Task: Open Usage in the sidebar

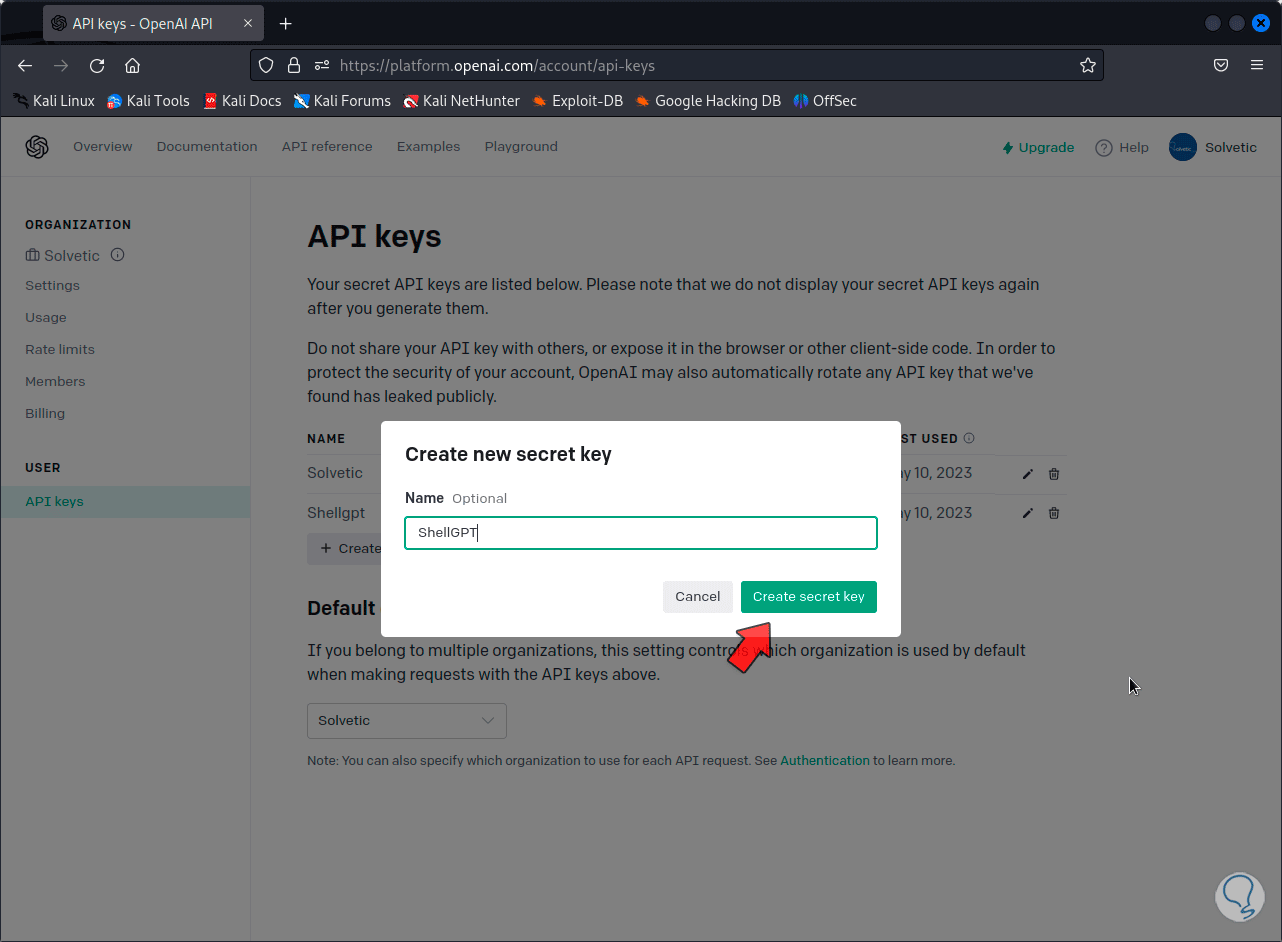Action: point(46,318)
